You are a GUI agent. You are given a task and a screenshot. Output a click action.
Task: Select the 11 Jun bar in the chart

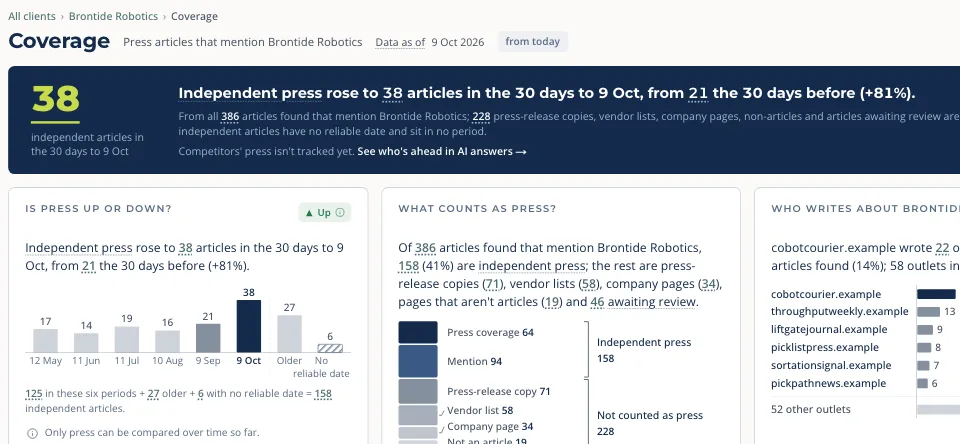coord(86,342)
